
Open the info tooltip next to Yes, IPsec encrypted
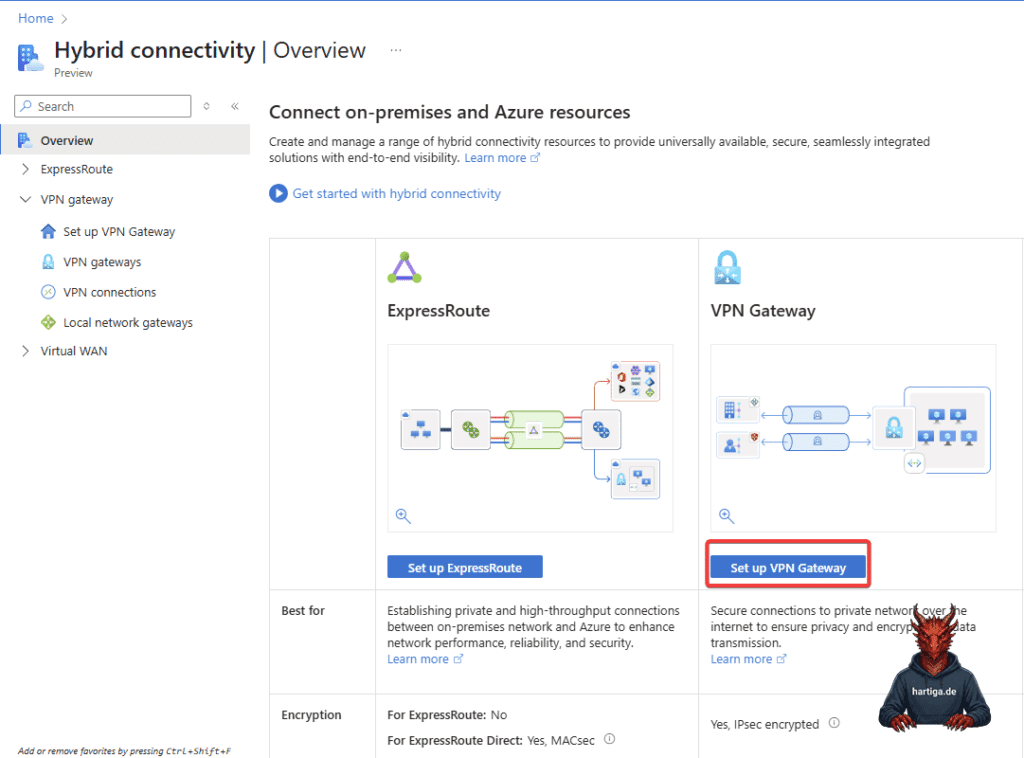click(x=834, y=723)
